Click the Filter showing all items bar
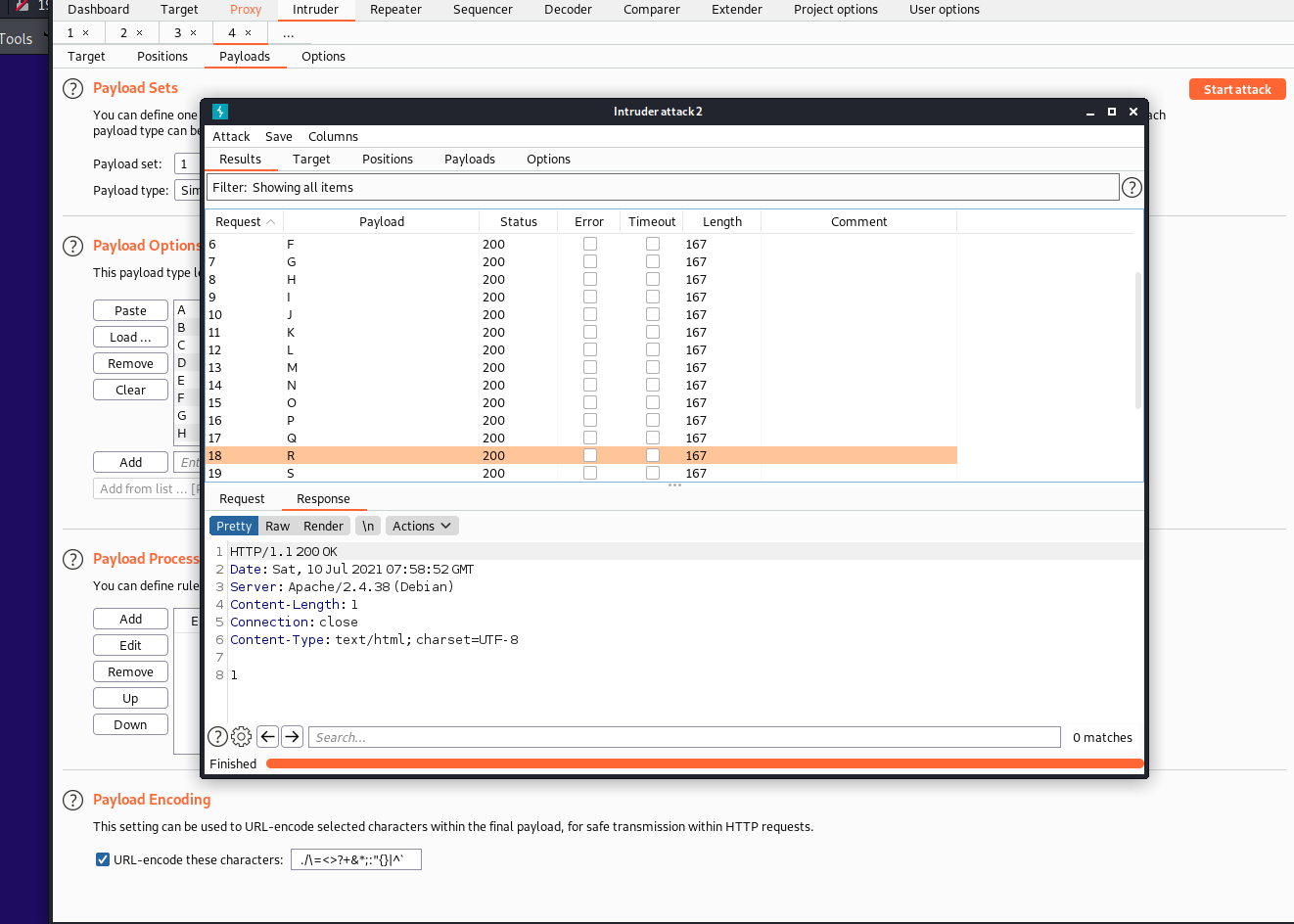Viewport: 1294px width, 924px height. coord(663,187)
